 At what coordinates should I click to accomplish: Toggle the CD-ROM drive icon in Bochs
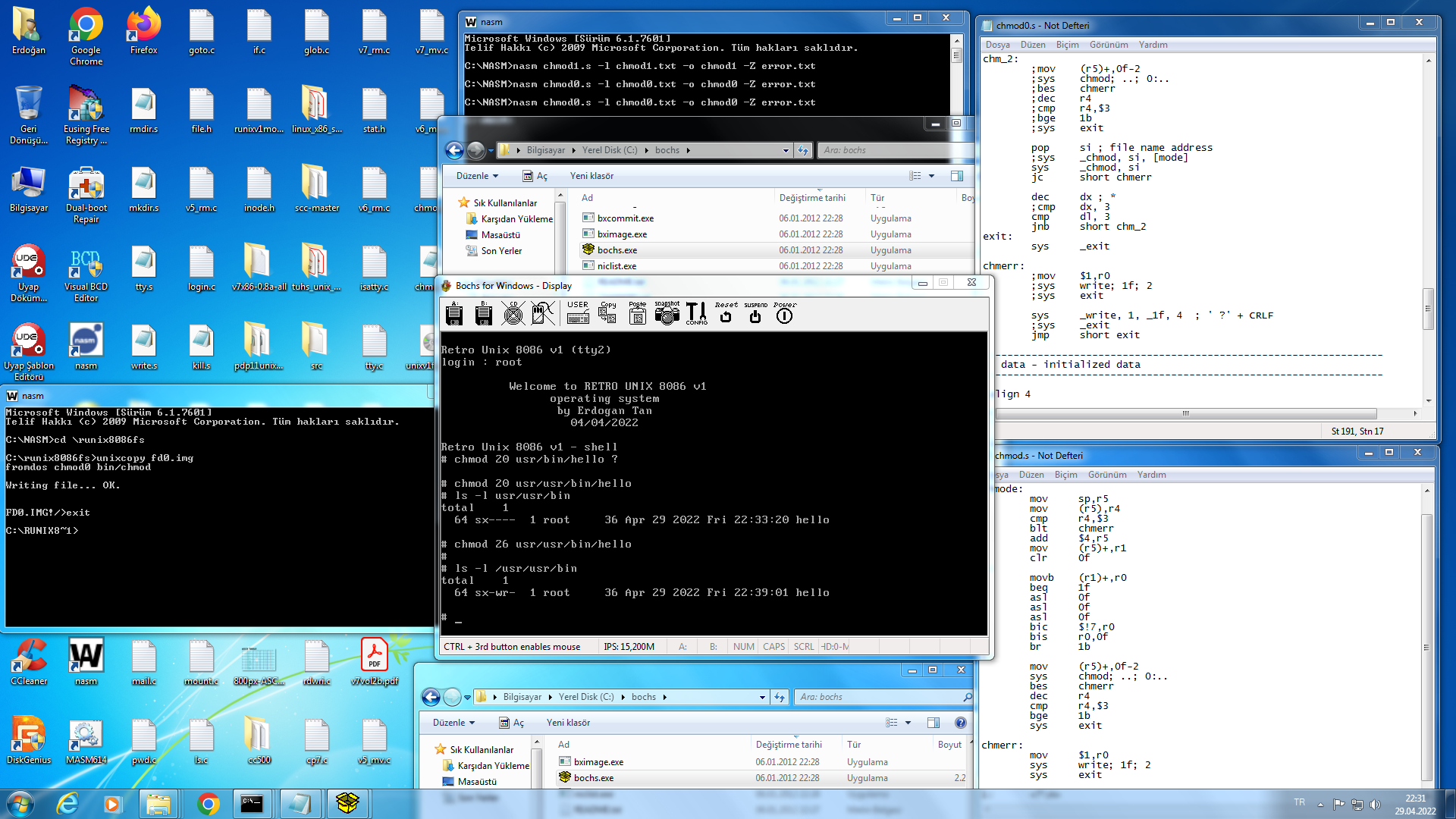(513, 313)
